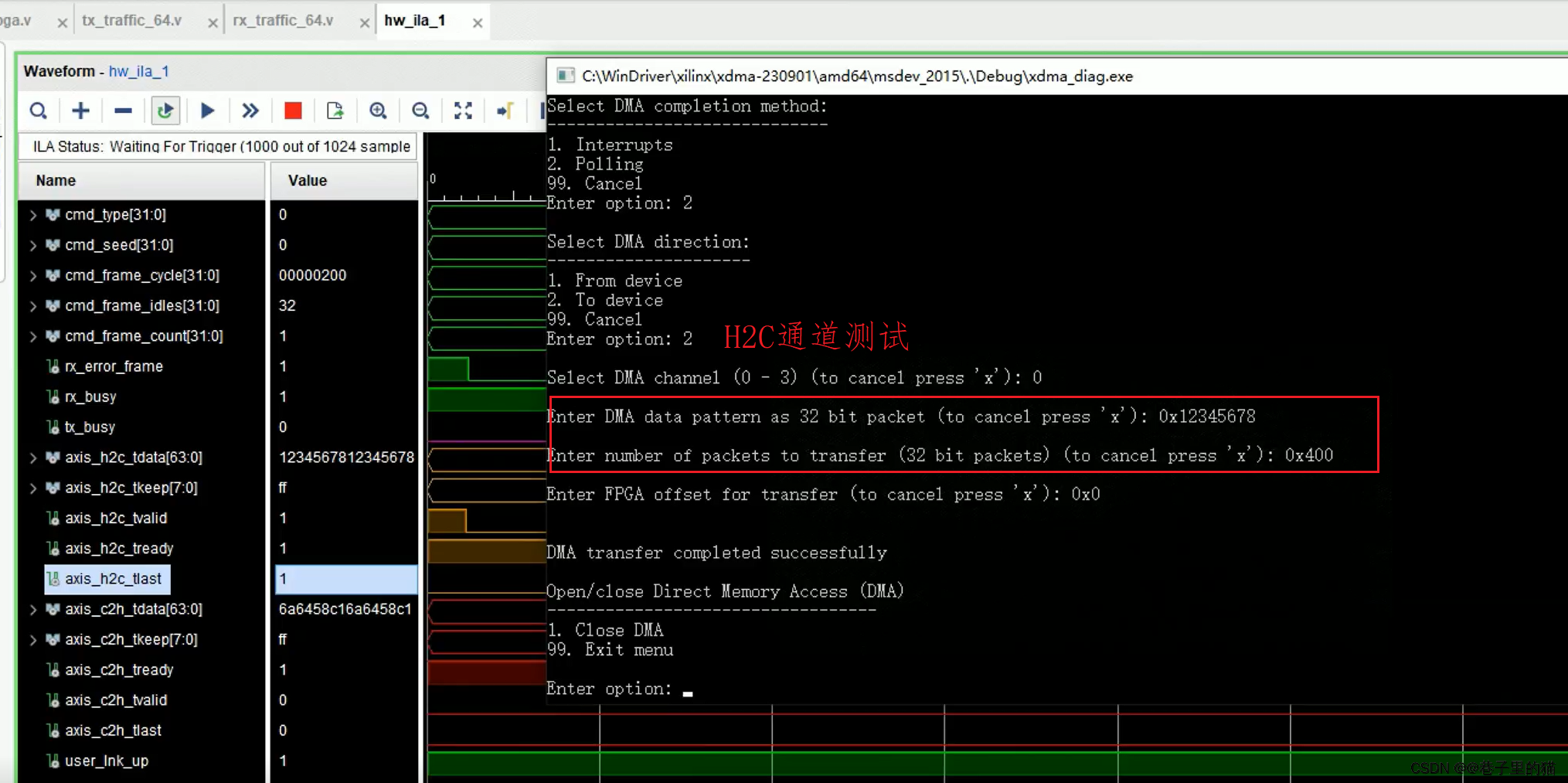Expand the axis_h2c_tdata[63:0] bus

[33, 457]
